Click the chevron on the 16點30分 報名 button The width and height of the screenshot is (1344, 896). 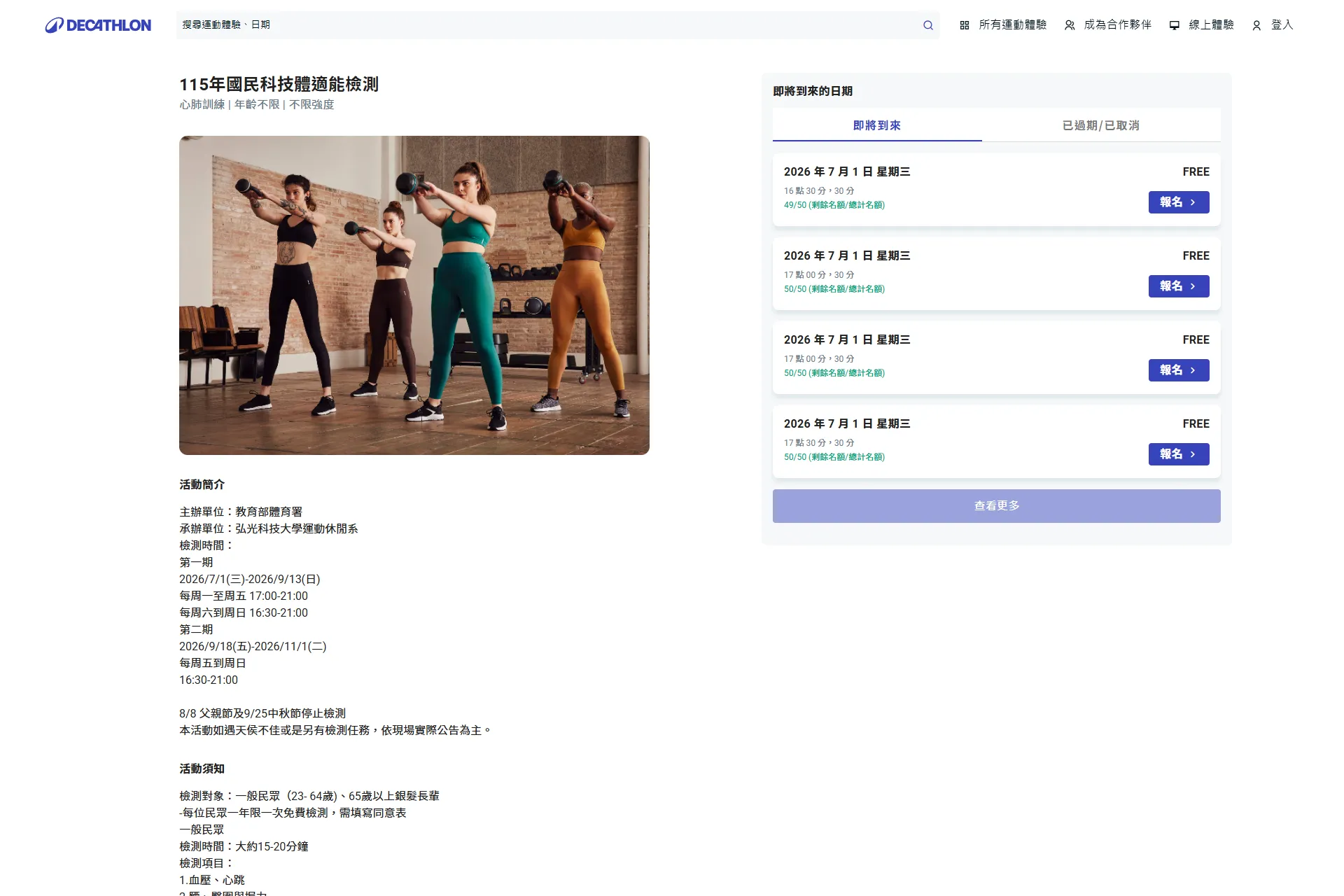pyautogui.click(x=1193, y=202)
